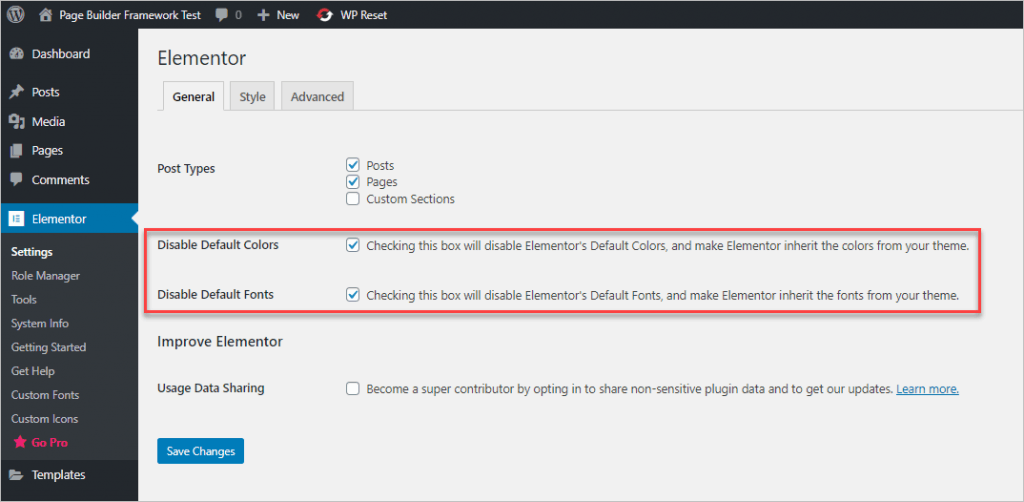Image resolution: width=1024 pixels, height=502 pixels.
Task: Switch to the Style tab
Action: [252, 97]
